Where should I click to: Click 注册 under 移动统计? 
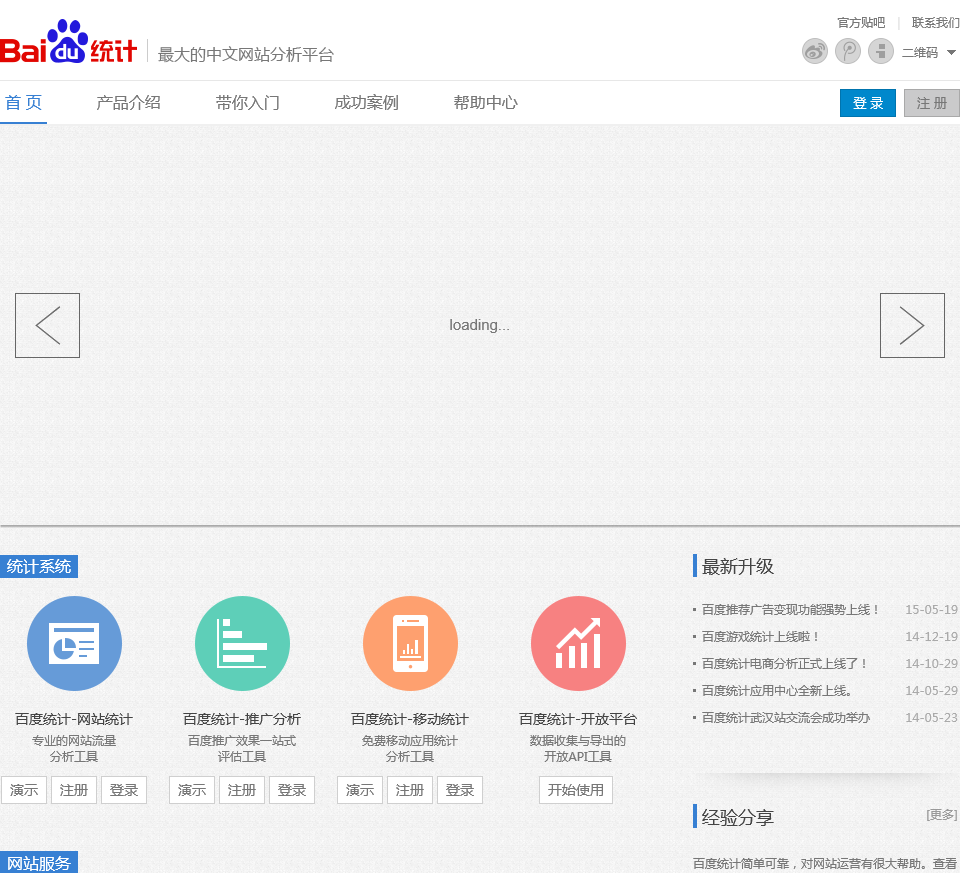coord(410,790)
